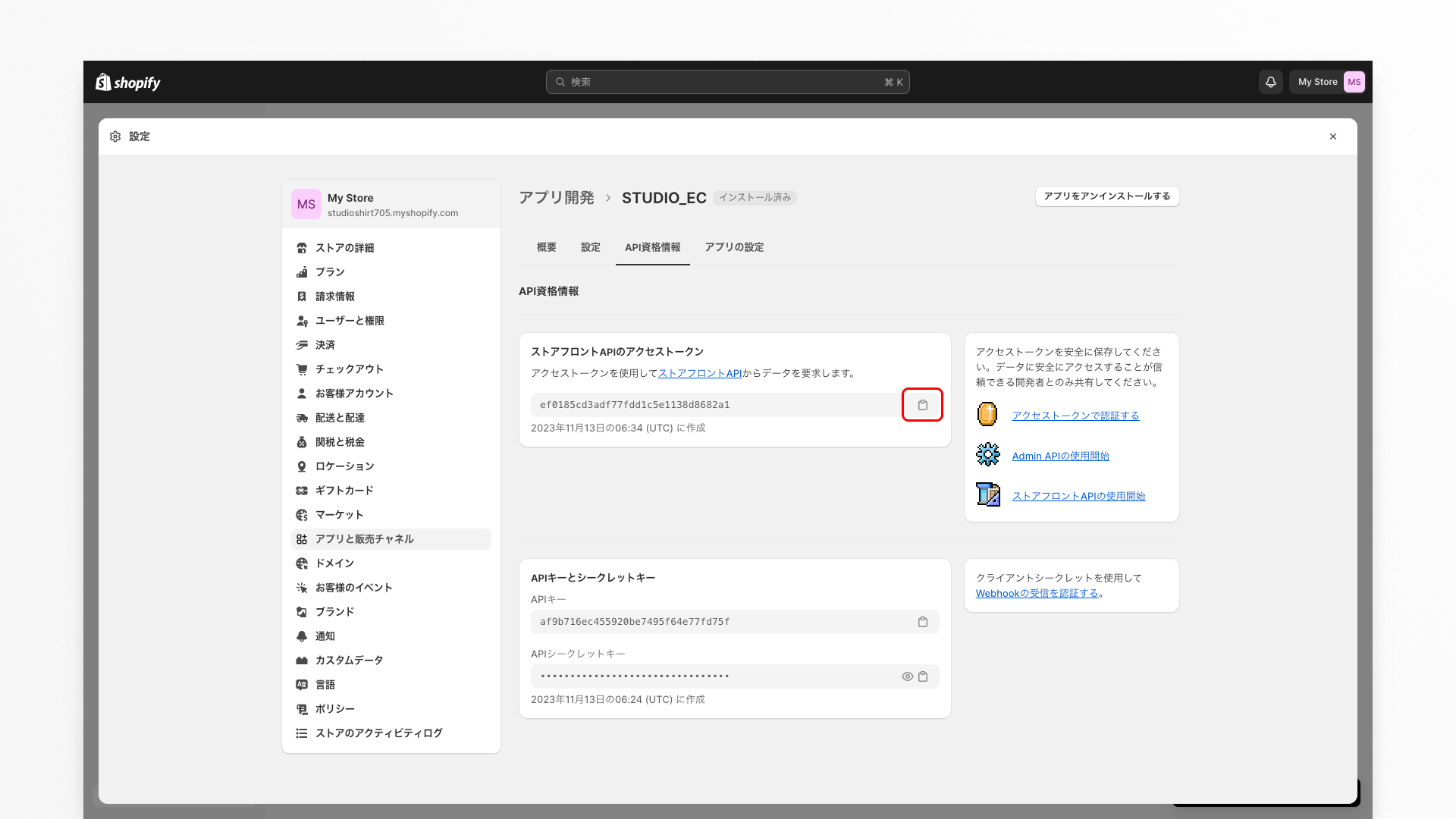Viewport: 1456px width, 819px height.
Task: Click the billing receipt icon
Action: [302, 297]
